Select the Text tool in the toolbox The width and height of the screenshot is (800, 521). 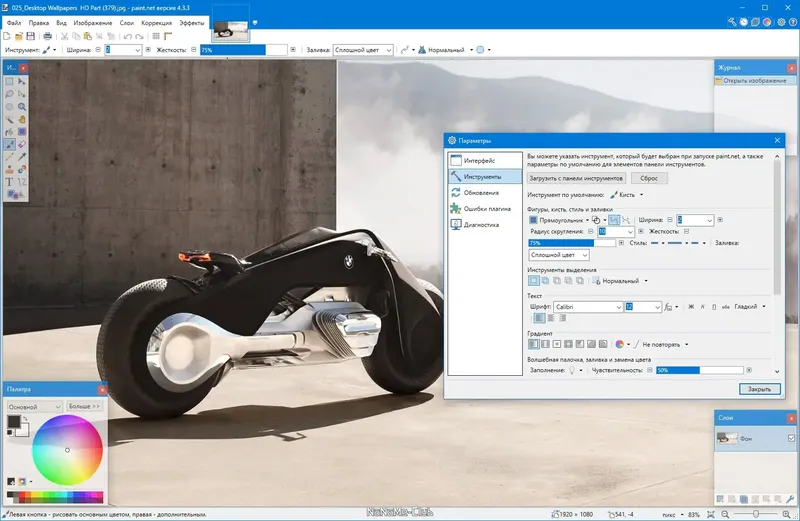[x=9, y=182]
